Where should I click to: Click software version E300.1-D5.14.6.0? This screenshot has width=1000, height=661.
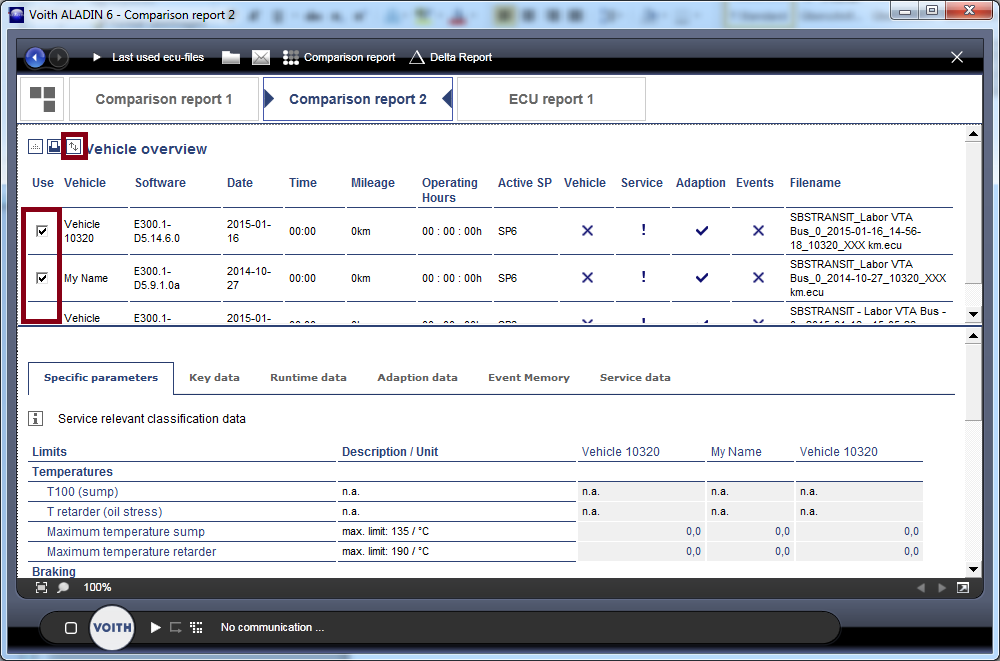coord(157,231)
